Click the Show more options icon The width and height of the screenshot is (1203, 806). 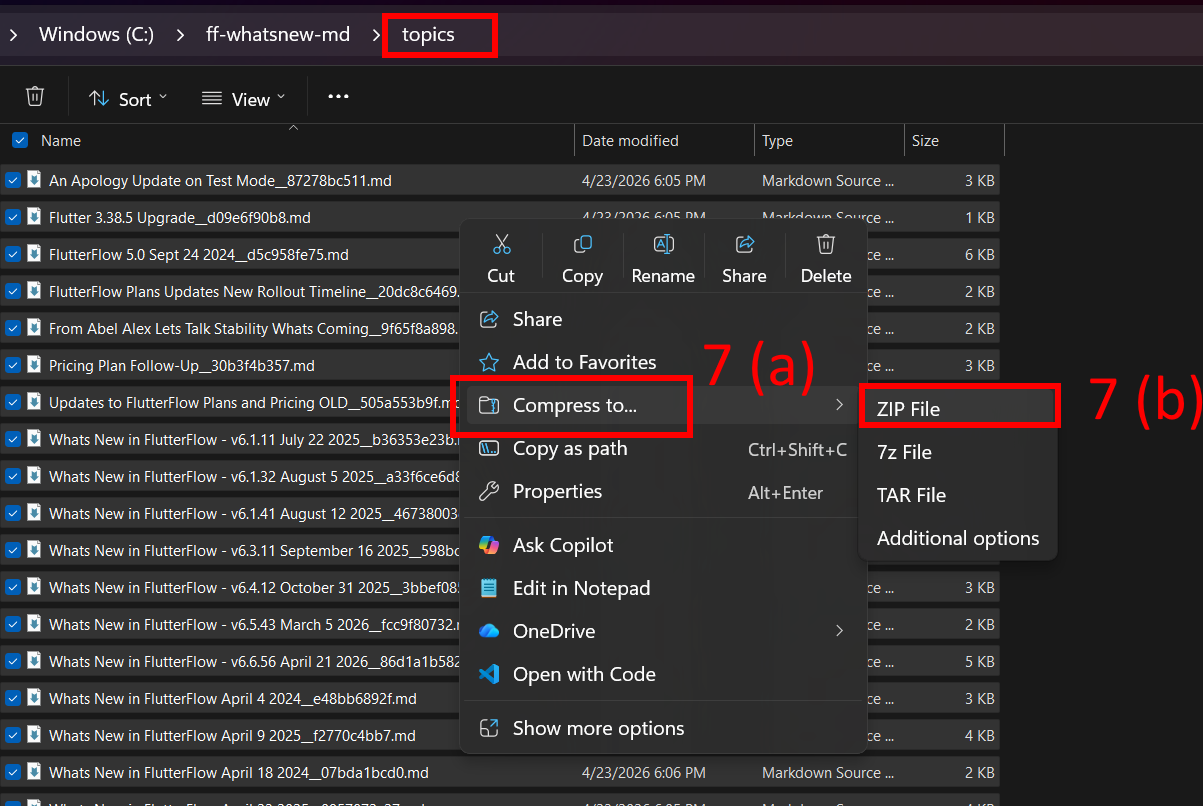coord(489,728)
